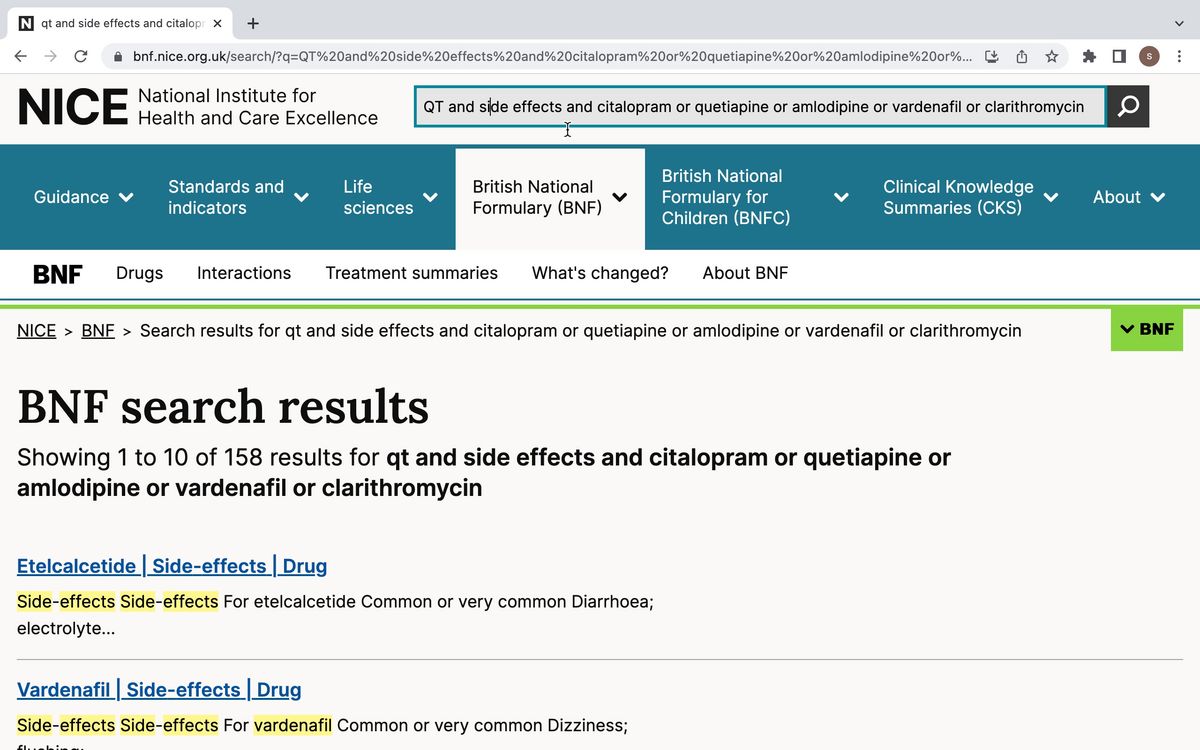Open the Chrome three-dot menu
This screenshot has width=1200, height=750.
[1180, 57]
